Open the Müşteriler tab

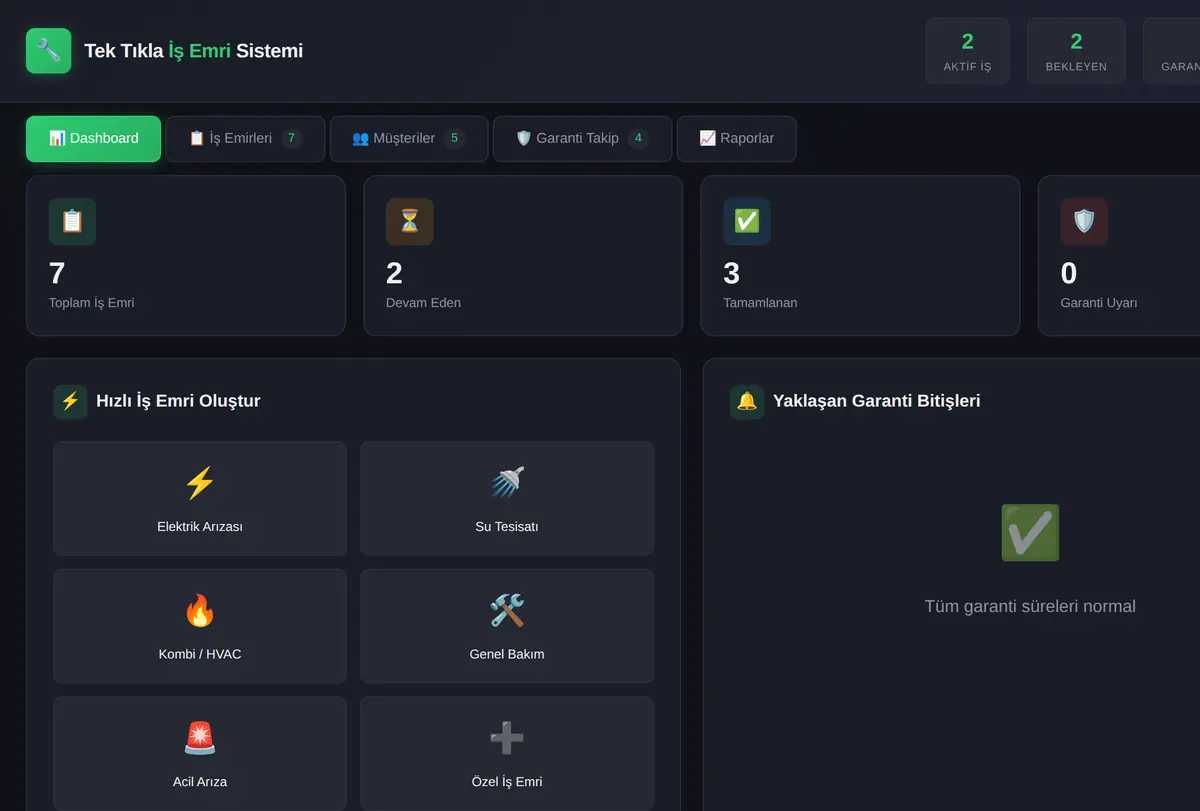point(409,139)
